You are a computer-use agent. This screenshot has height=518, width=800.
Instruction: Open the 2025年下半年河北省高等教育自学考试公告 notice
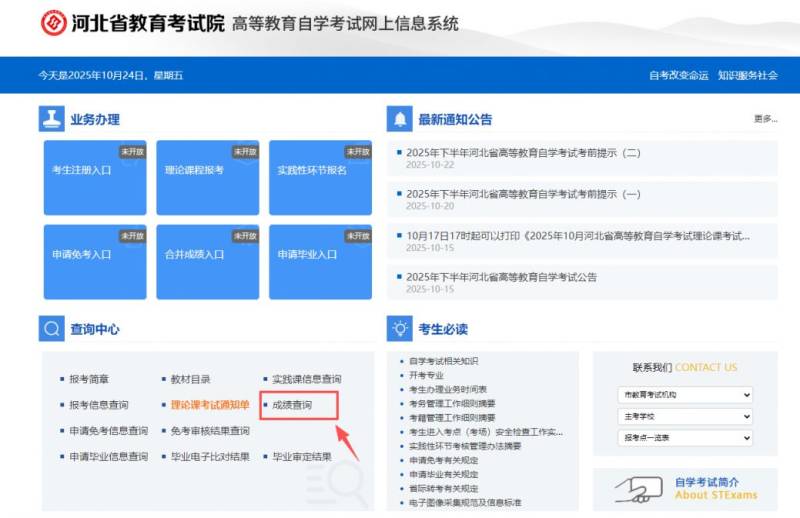pos(501,277)
